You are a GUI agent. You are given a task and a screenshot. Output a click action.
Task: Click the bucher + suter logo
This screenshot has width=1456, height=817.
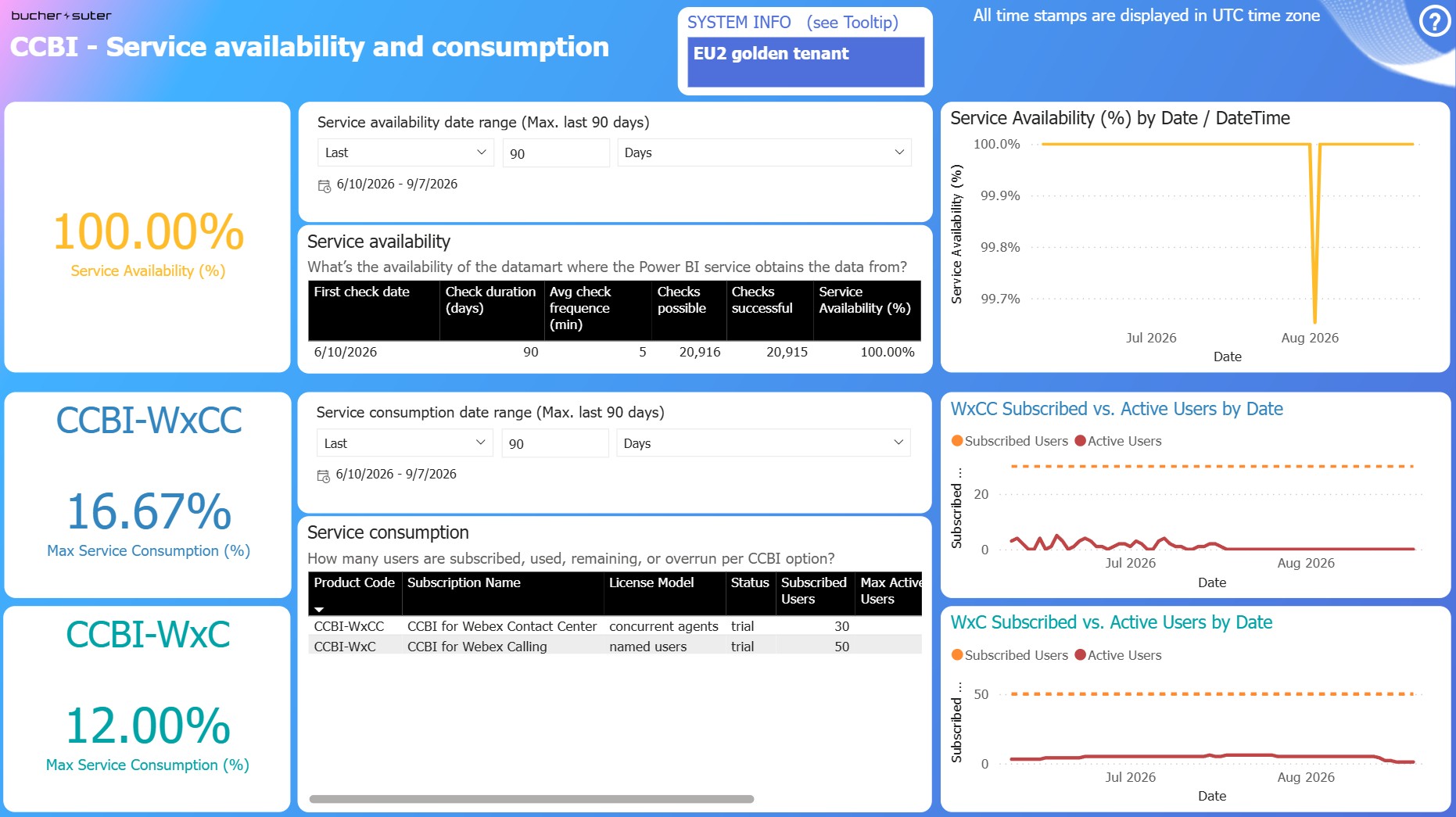pos(61,16)
